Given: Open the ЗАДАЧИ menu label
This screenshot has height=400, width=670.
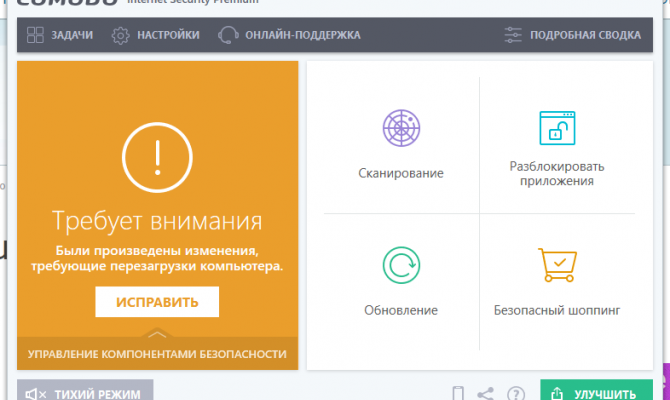Looking at the screenshot, I should click(x=72, y=35).
